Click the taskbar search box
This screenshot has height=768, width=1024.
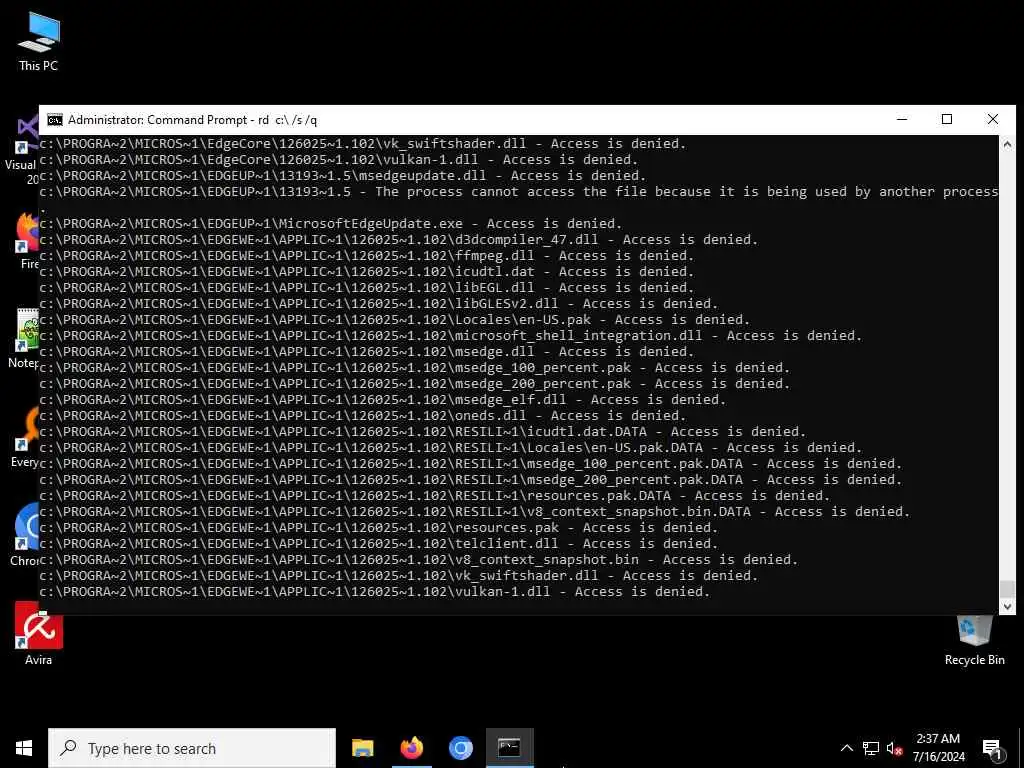[192, 748]
